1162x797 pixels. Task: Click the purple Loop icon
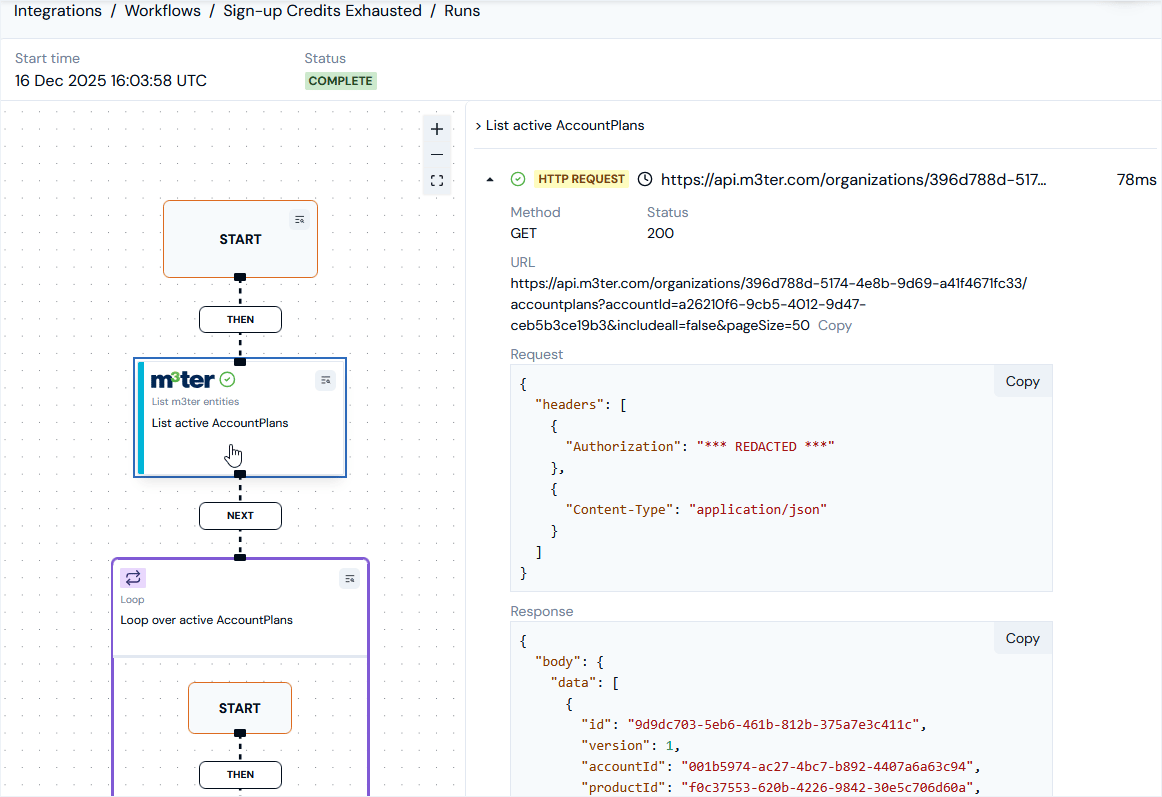pyautogui.click(x=133, y=578)
